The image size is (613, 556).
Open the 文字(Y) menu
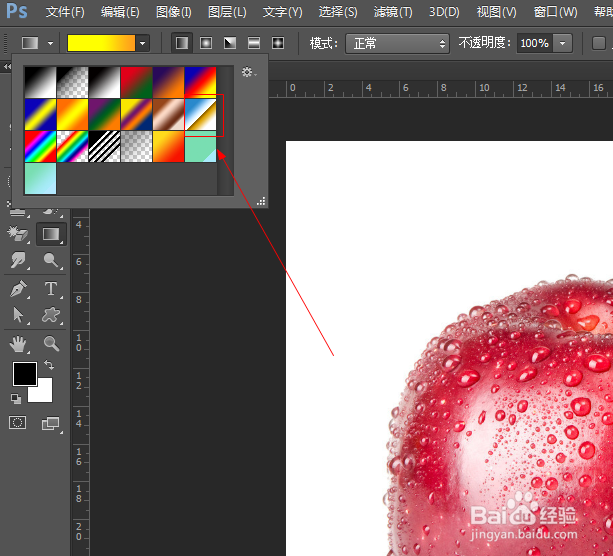click(282, 12)
